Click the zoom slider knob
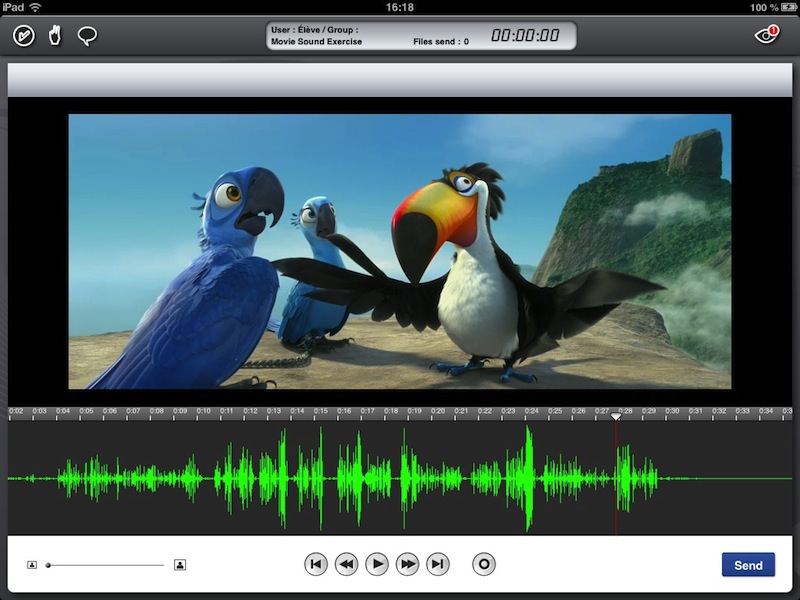The image size is (800, 600). (48, 565)
